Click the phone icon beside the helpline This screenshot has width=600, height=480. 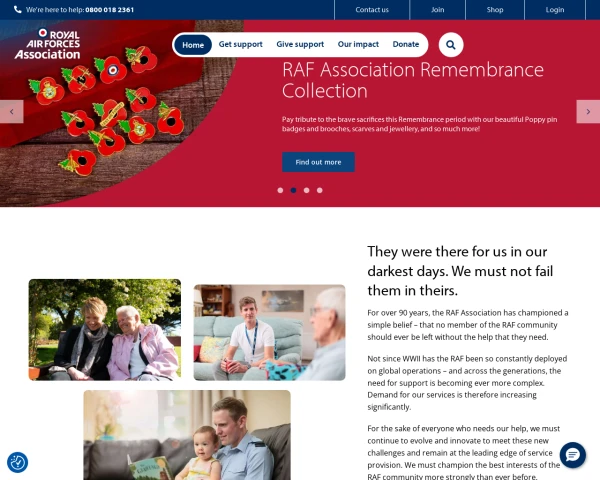point(18,10)
